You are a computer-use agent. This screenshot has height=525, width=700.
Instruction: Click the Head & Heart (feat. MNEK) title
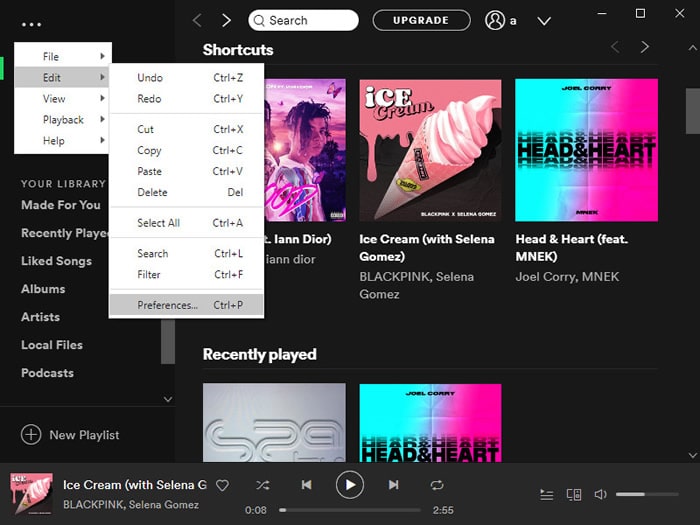pyautogui.click(x=571, y=248)
